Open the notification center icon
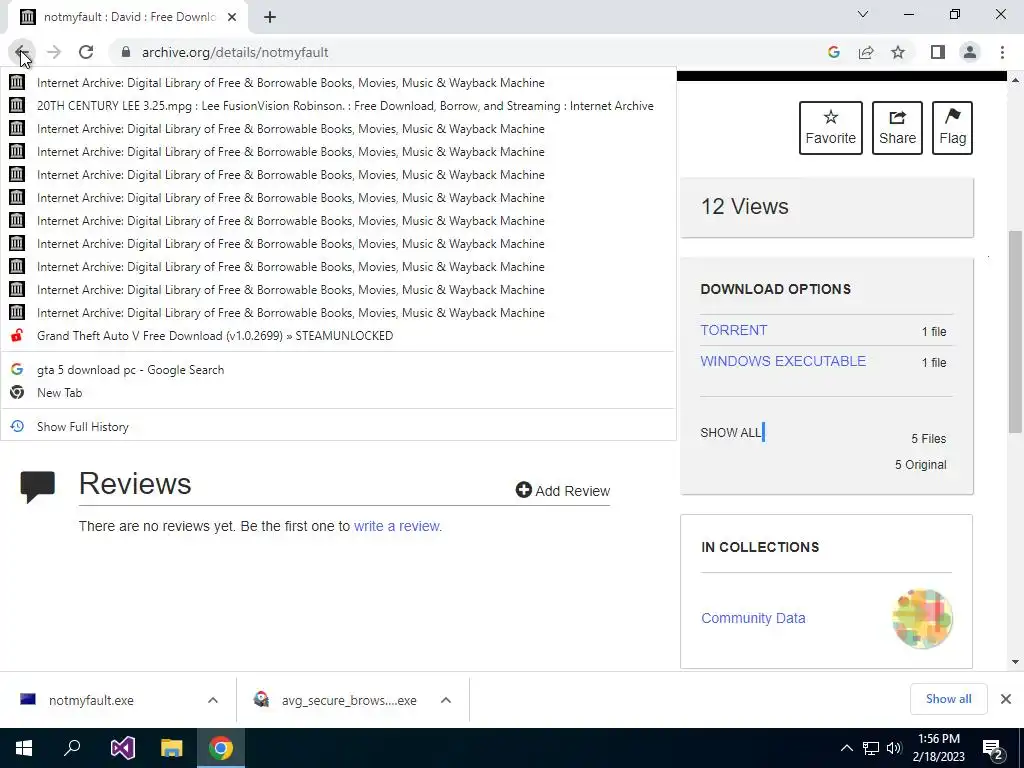1024x768 pixels. click(x=993, y=750)
